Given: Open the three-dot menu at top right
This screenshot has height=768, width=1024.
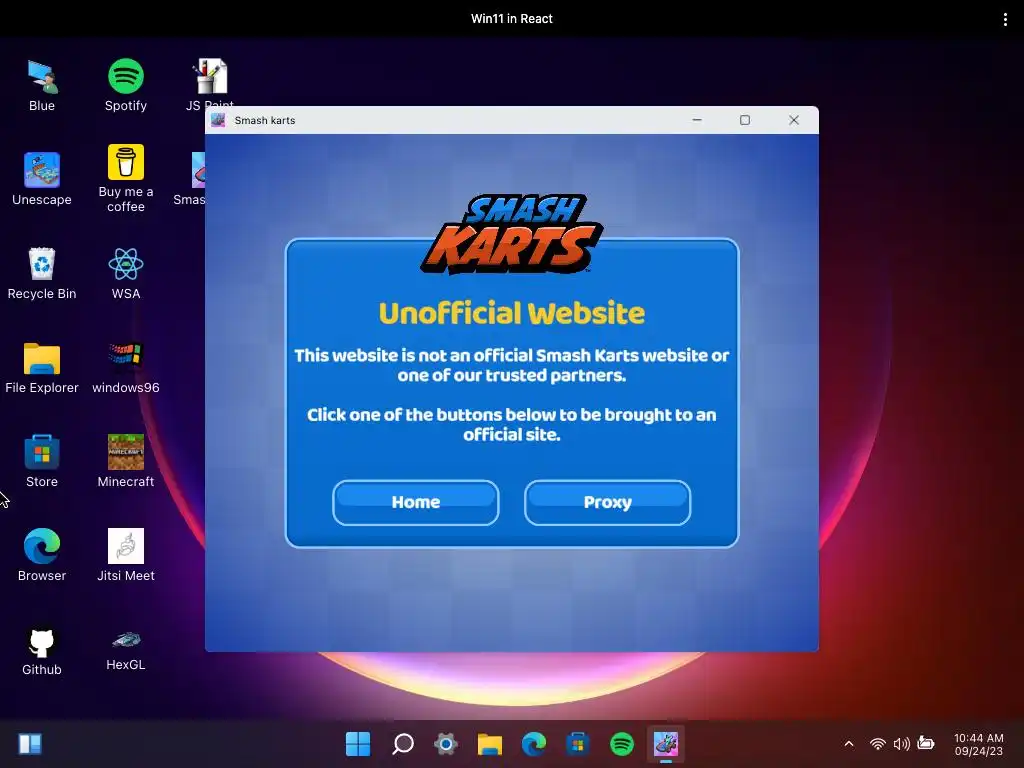Looking at the screenshot, I should [1004, 20].
